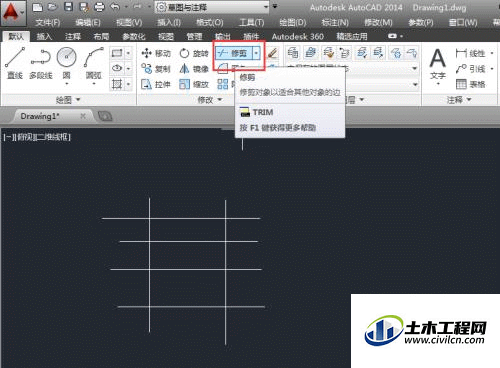Open the Undo history dropdown arrow
Viewport: 500px width, 368px height.
126,7
